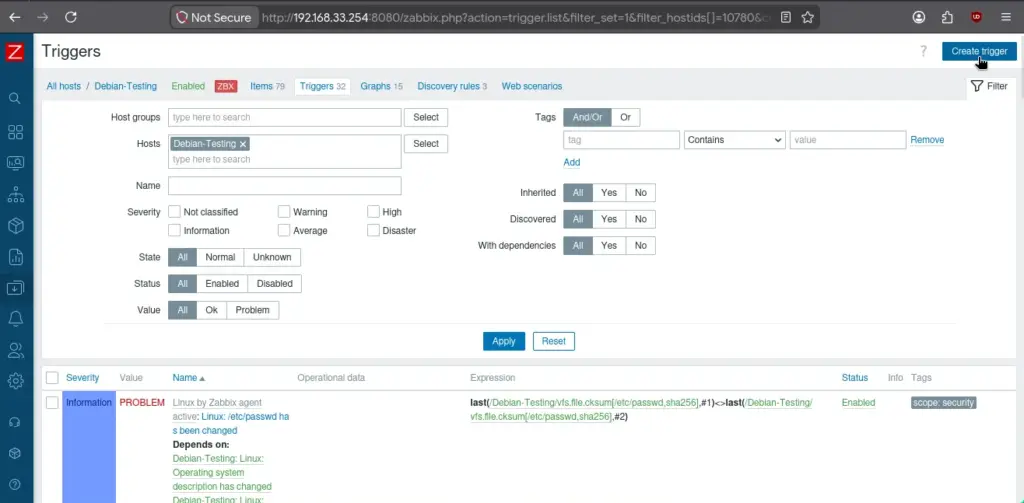Open the Help question sidebar icon

(x=15, y=484)
